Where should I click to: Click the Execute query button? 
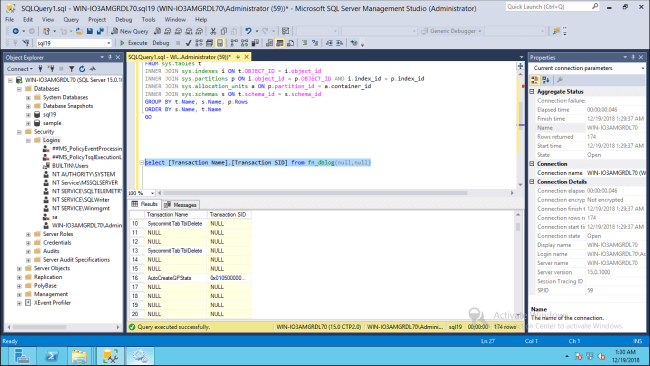(x=133, y=43)
